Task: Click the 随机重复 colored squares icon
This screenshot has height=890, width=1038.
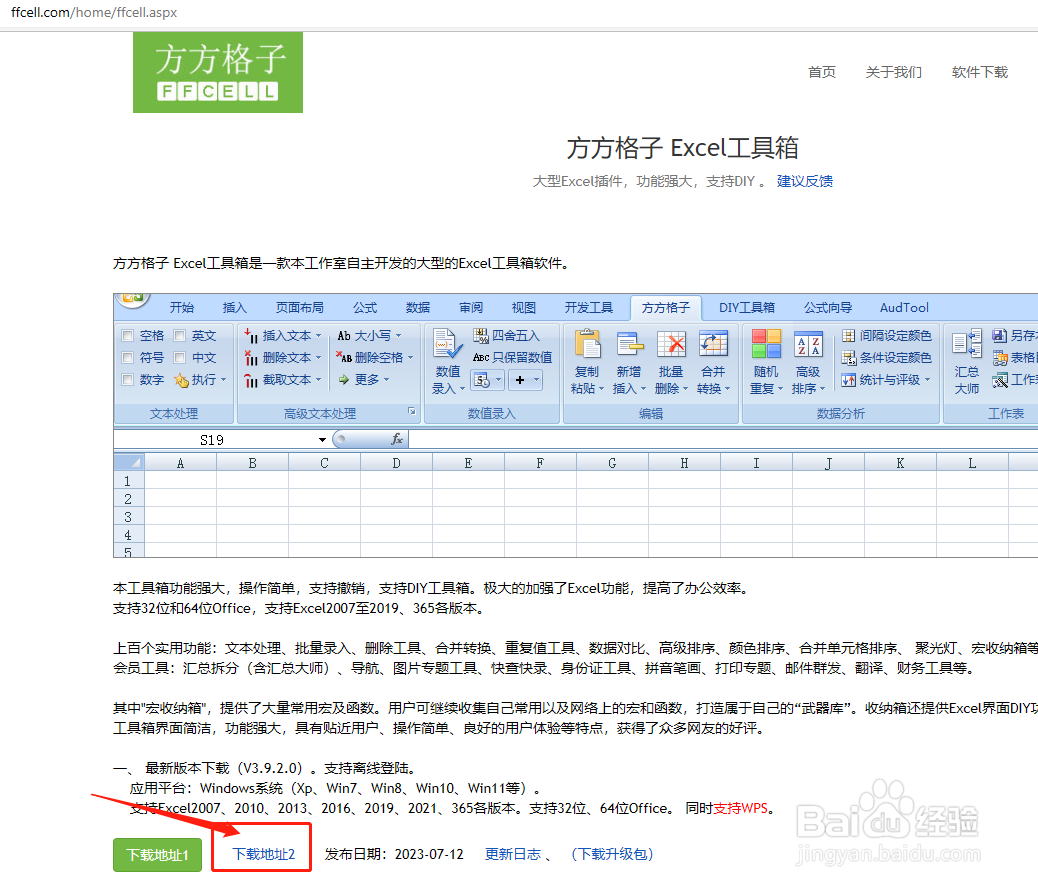Action: (x=766, y=344)
